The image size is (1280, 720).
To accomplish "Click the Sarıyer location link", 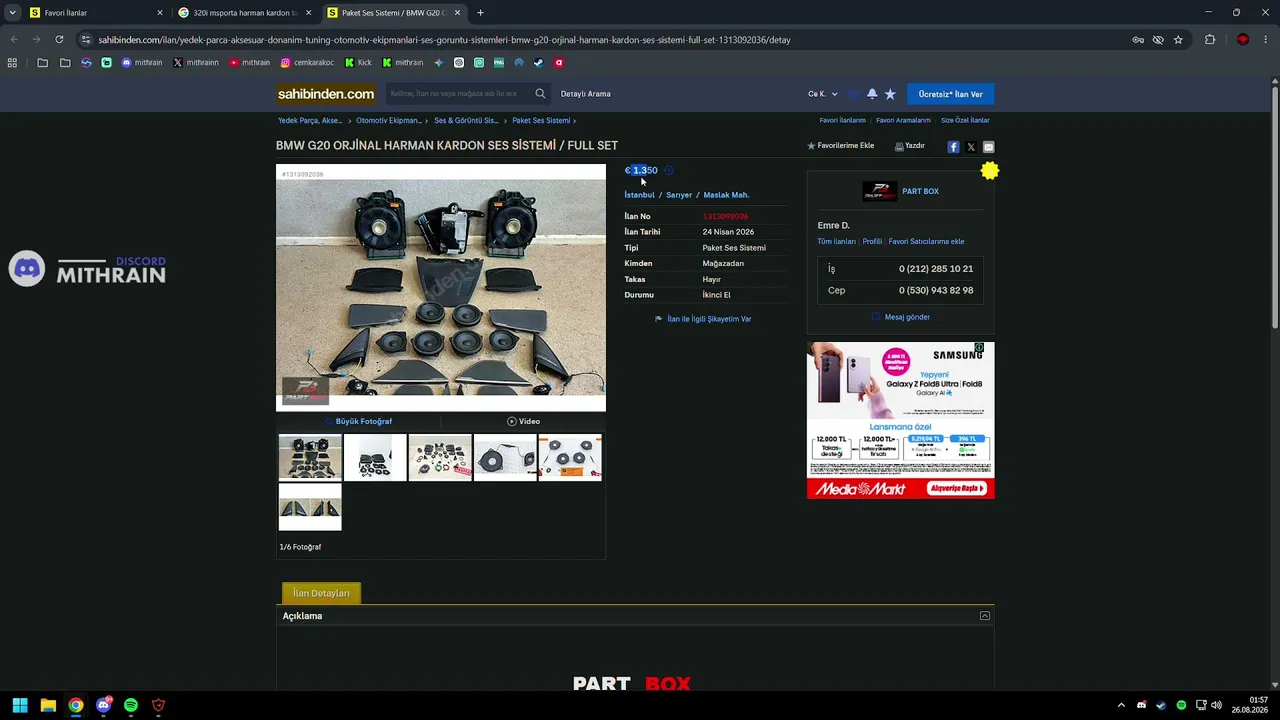I will coord(679,195).
